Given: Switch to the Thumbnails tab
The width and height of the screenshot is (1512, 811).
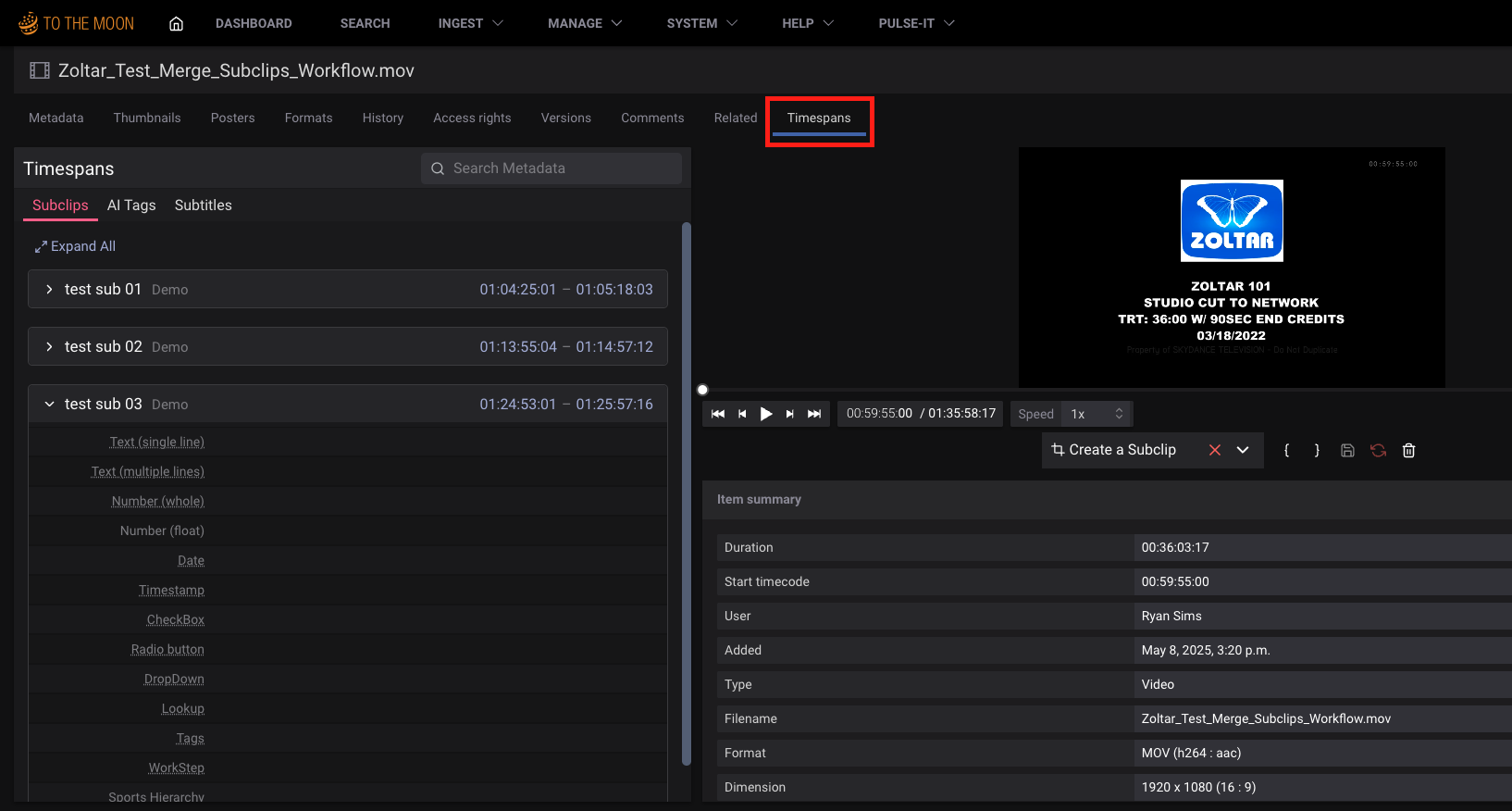Looking at the screenshot, I should click(x=147, y=118).
